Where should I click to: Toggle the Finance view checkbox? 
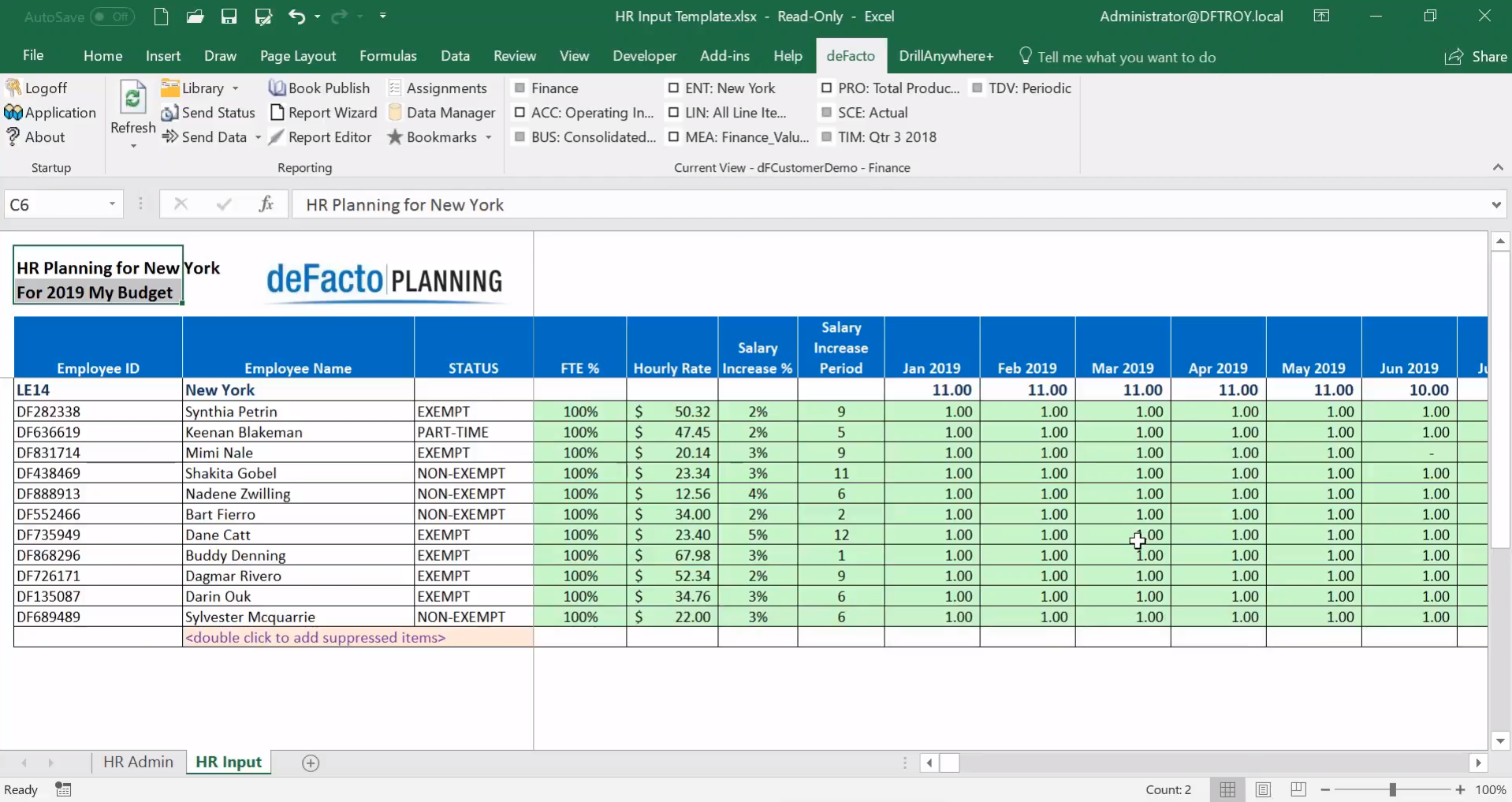click(520, 88)
